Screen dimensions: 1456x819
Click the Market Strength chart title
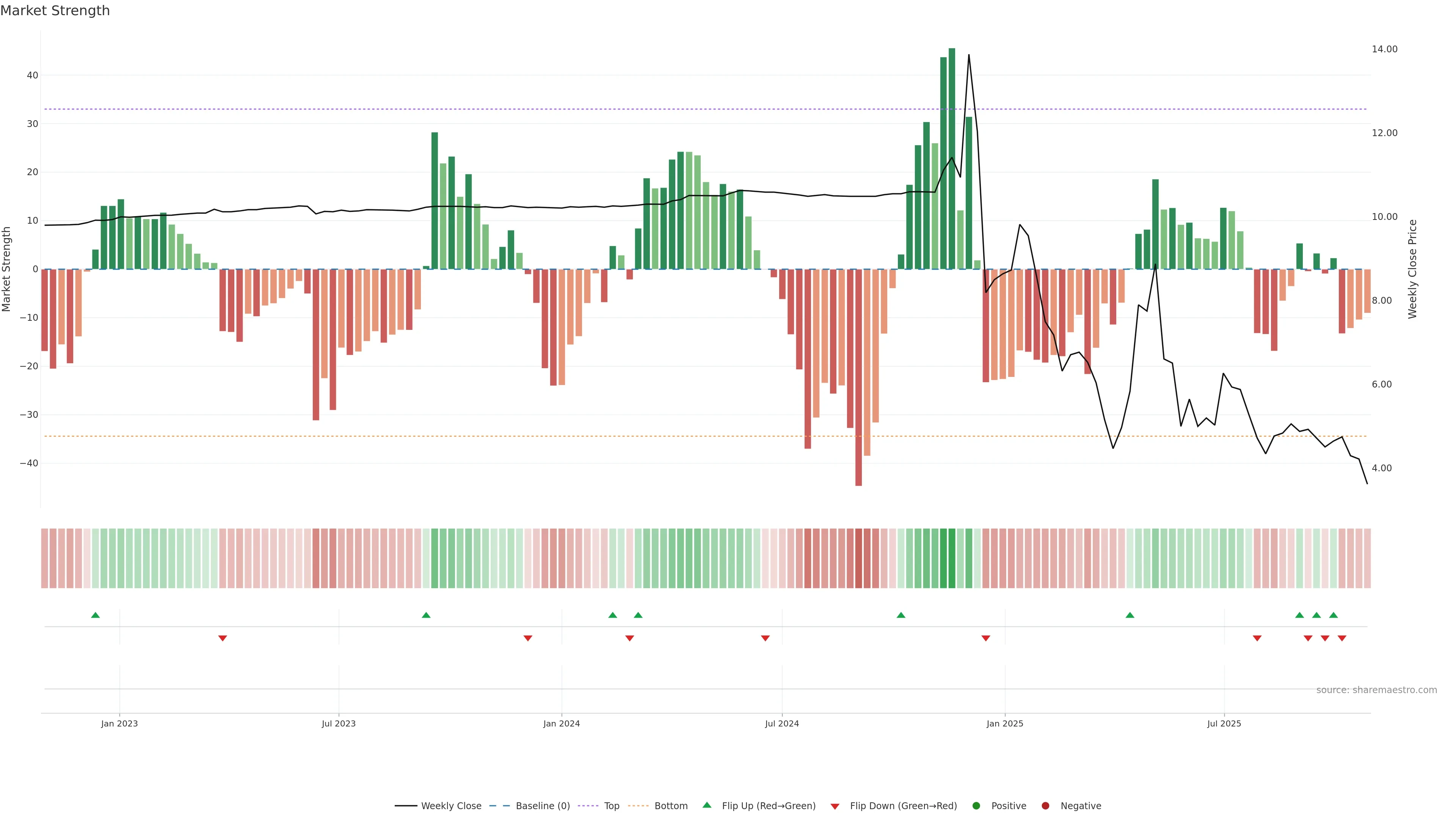click(x=55, y=11)
